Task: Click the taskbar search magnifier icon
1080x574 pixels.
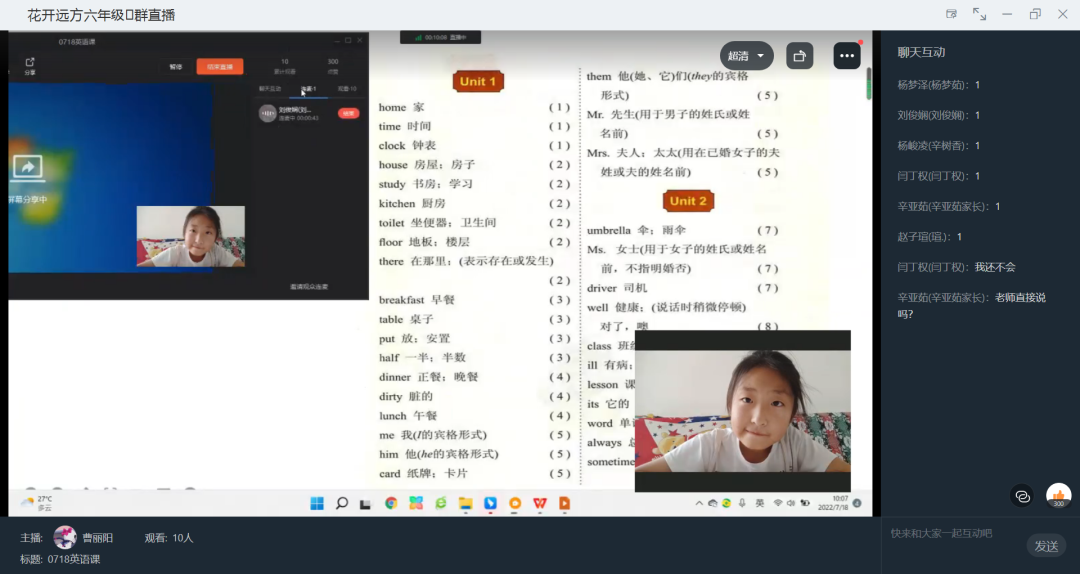Action: click(341, 503)
